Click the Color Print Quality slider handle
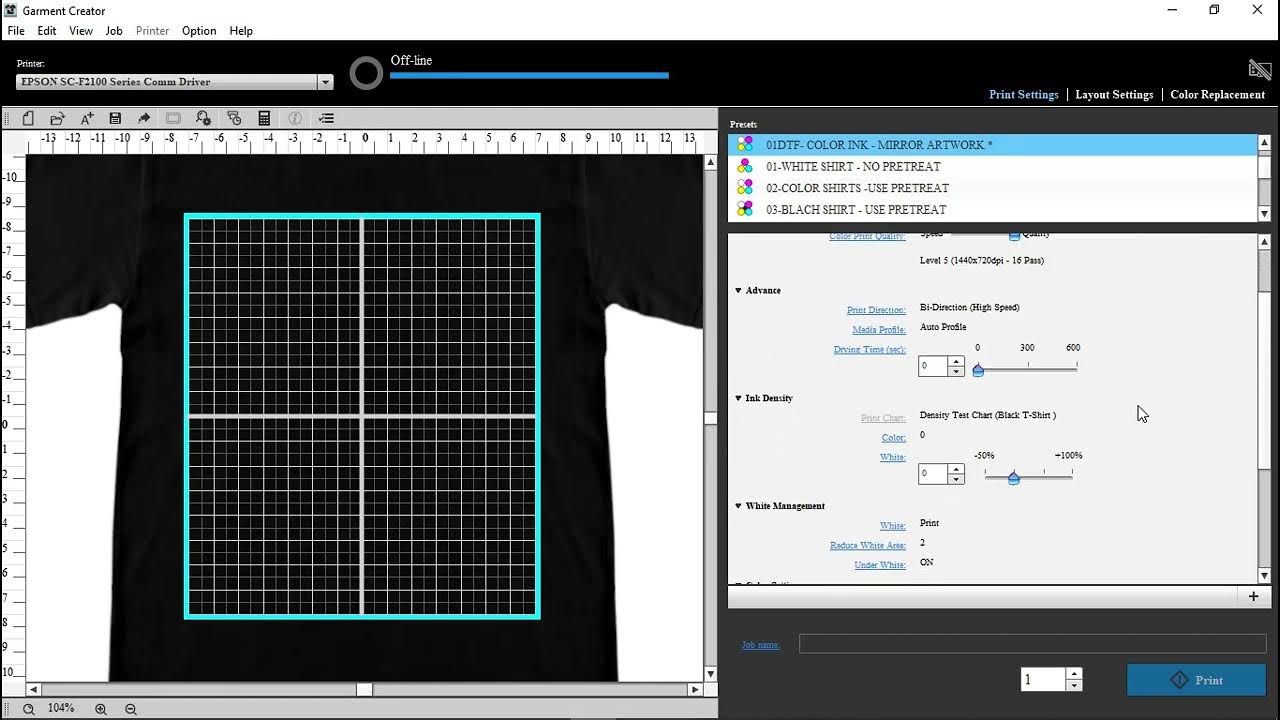The width and height of the screenshot is (1280, 720). click(1014, 236)
